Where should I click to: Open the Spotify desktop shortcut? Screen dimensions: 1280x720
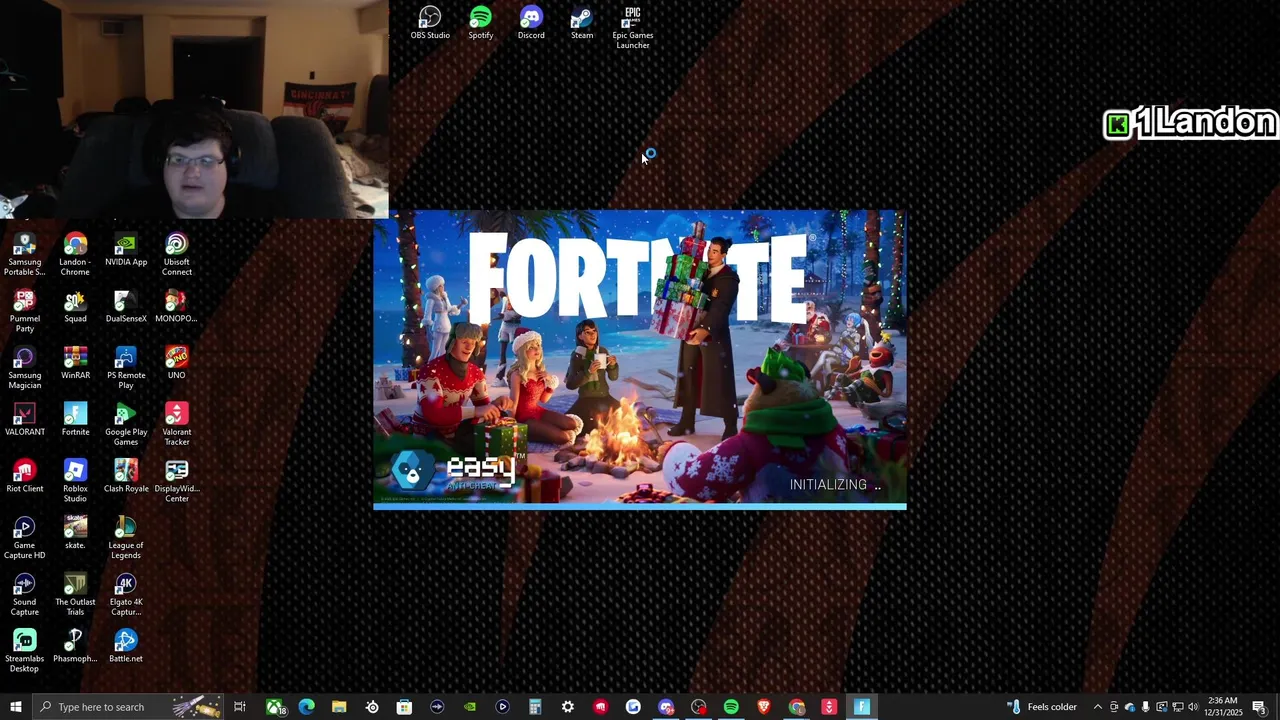pos(481,23)
